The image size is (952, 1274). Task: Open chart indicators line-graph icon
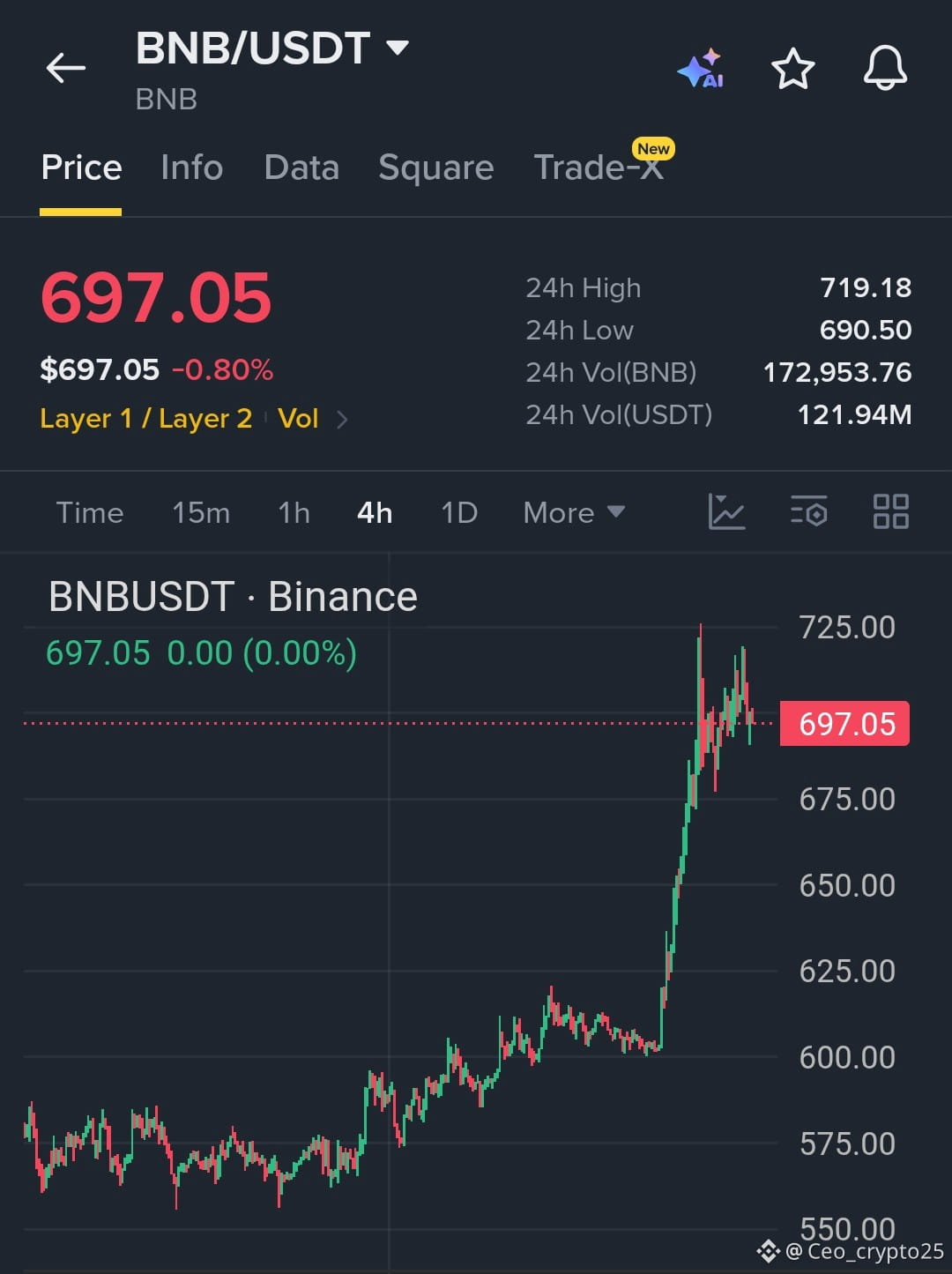[x=726, y=511]
